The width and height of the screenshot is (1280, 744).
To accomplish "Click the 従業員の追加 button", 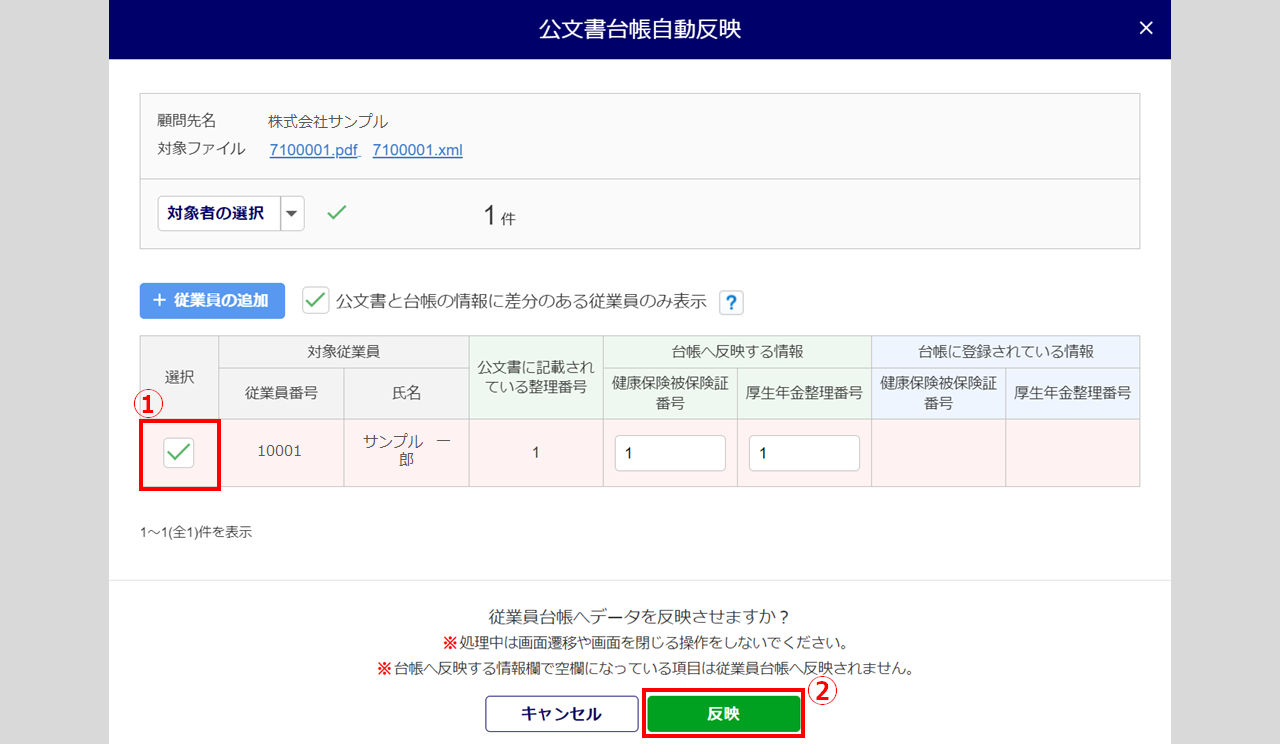I will pyautogui.click(x=212, y=301).
